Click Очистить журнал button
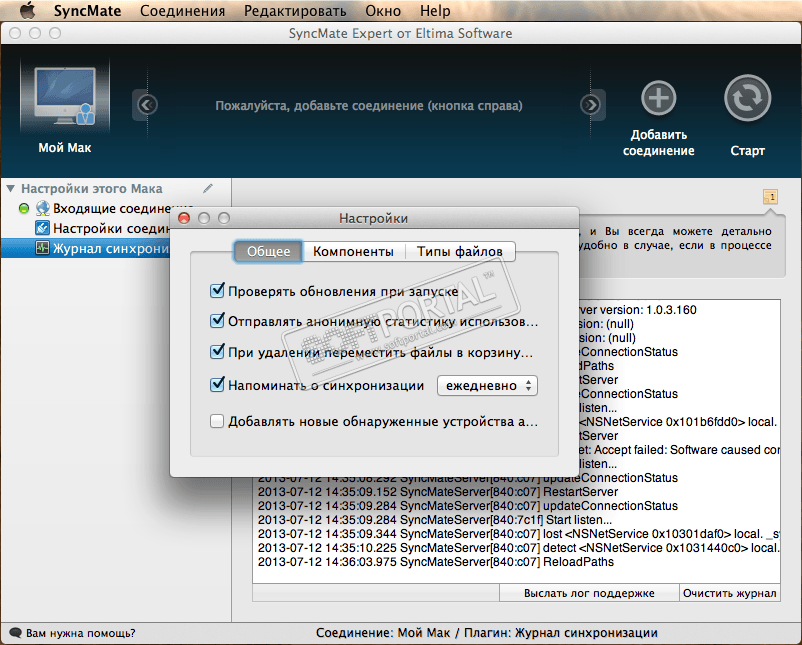 point(729,593)
